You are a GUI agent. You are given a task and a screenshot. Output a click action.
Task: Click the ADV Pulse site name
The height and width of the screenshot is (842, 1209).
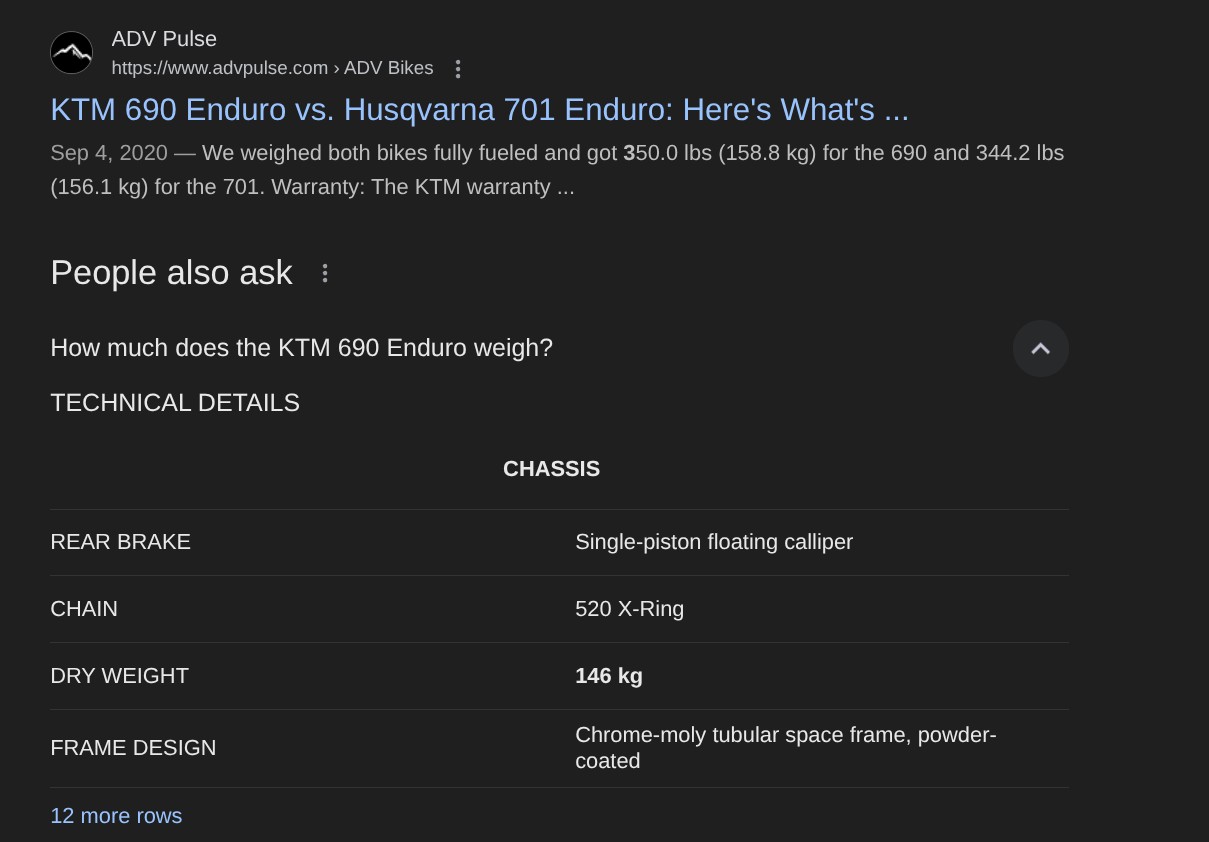point(164,39)
